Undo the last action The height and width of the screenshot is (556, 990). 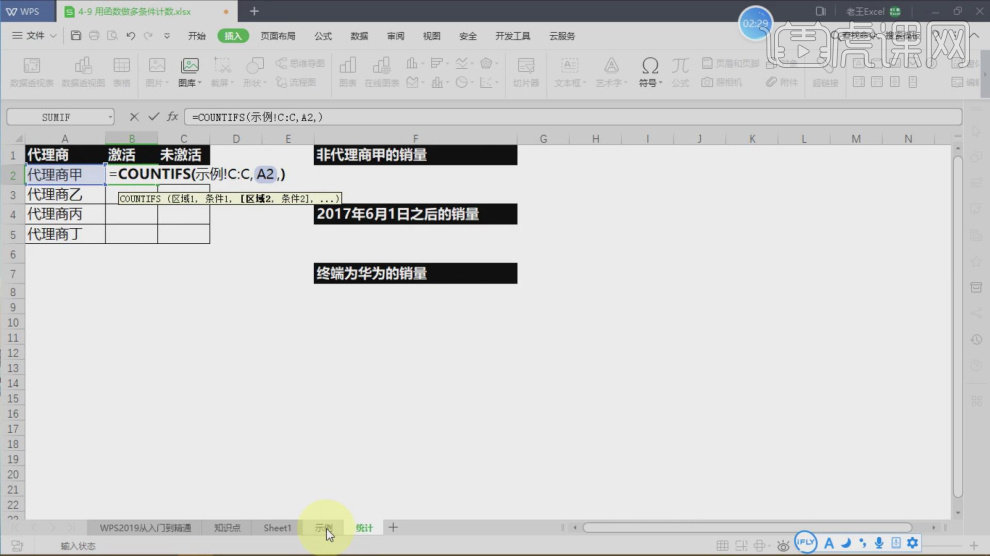point(131,36)
